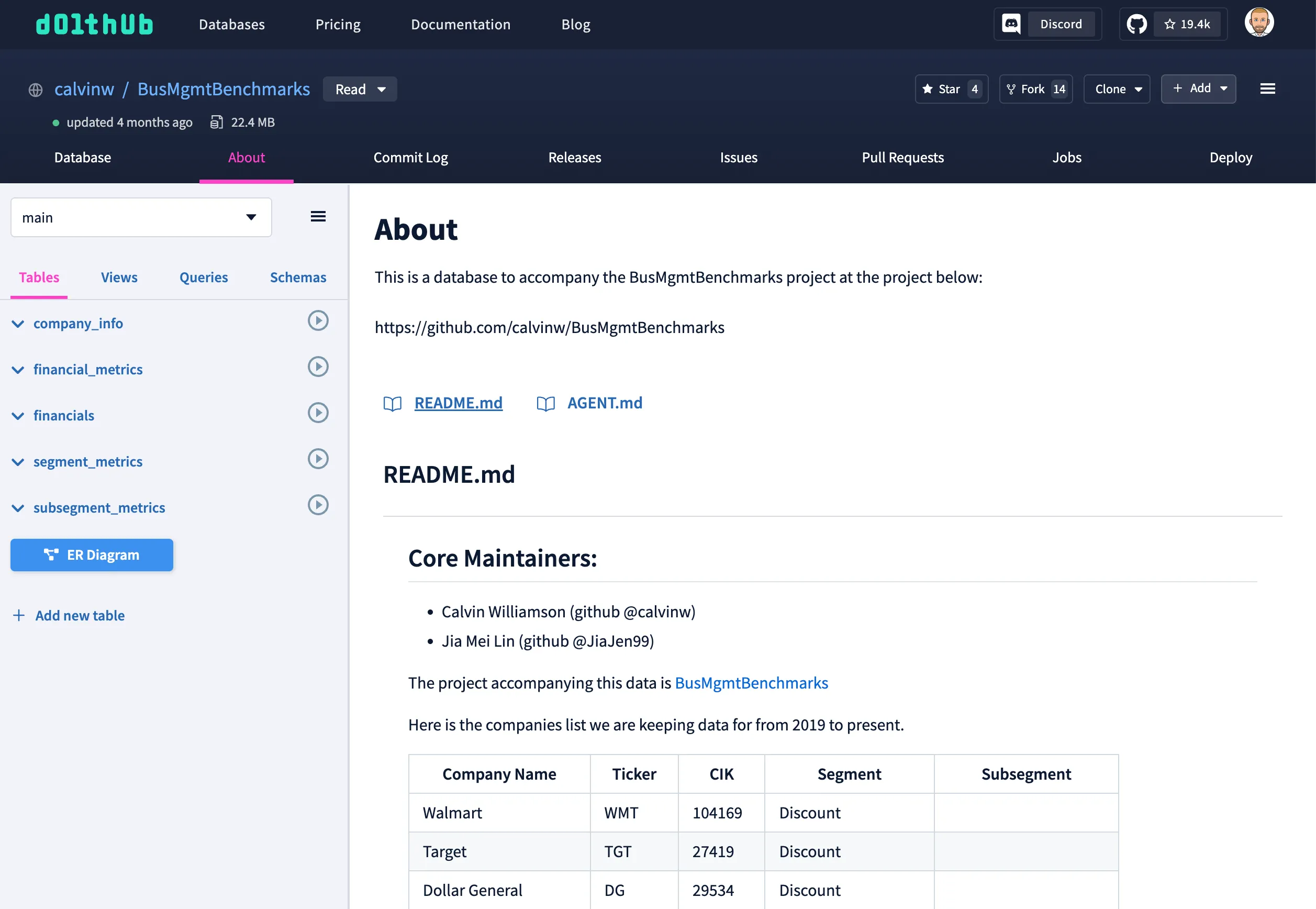Open the Read permission dropdown
1316x909 pixels.
tap(359, 90)
